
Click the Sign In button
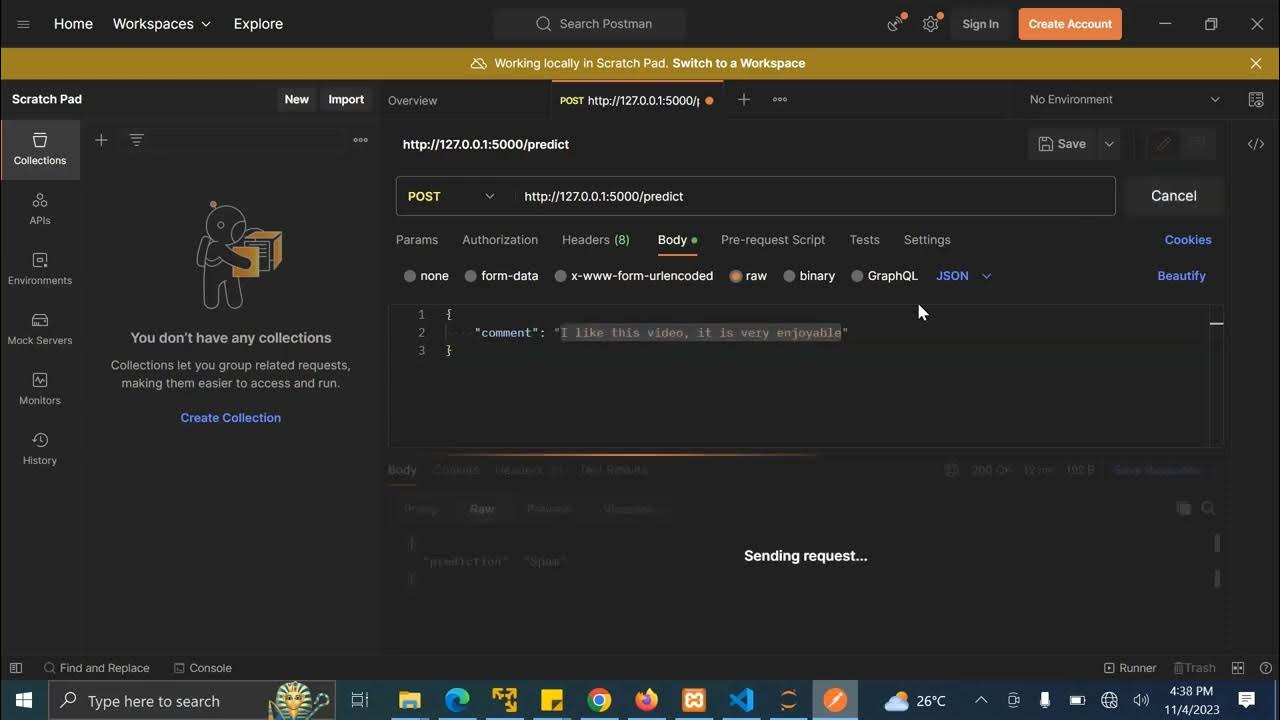980,24
